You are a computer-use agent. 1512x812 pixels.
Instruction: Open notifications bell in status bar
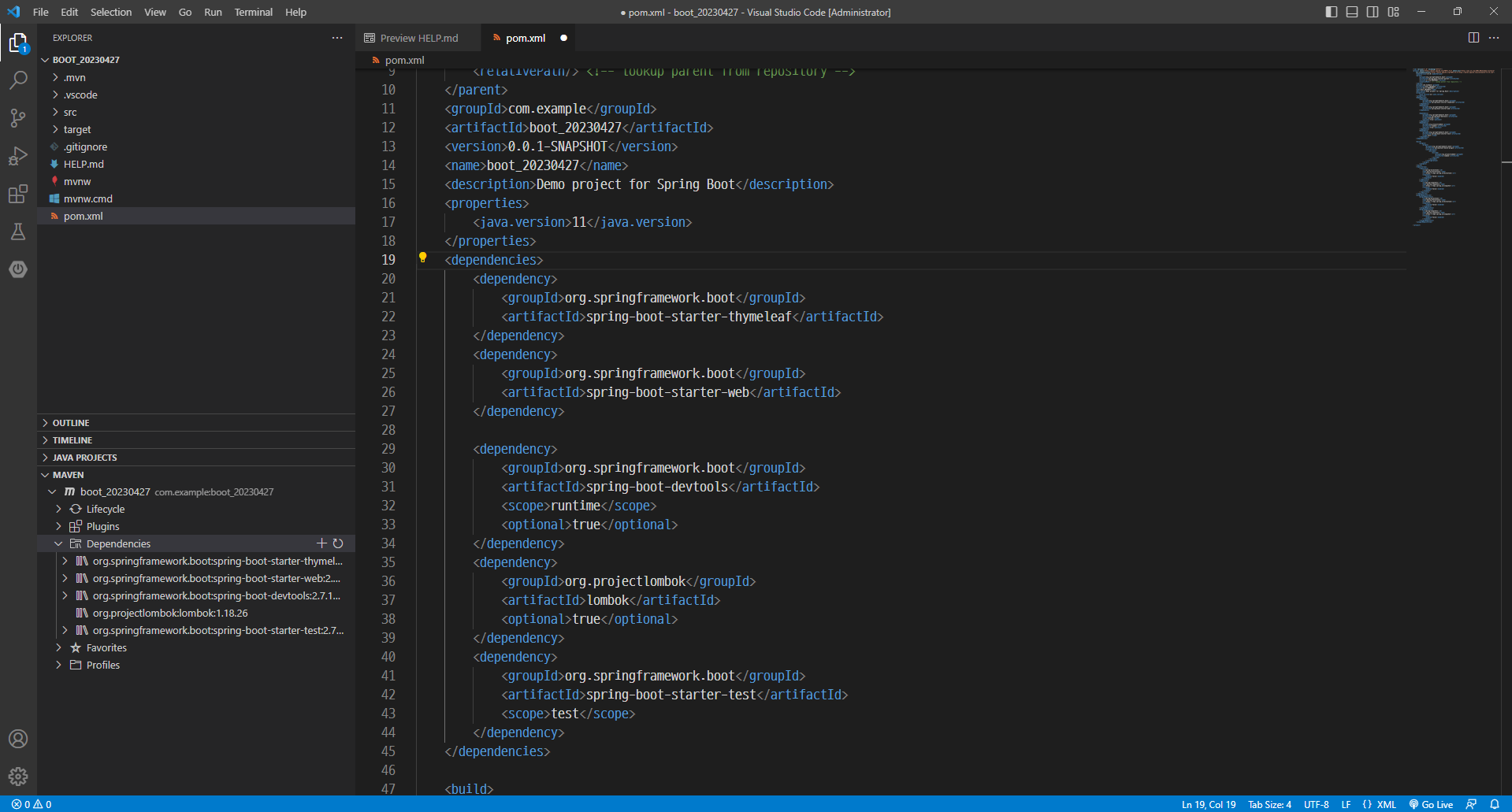[x=1495, y=804]
